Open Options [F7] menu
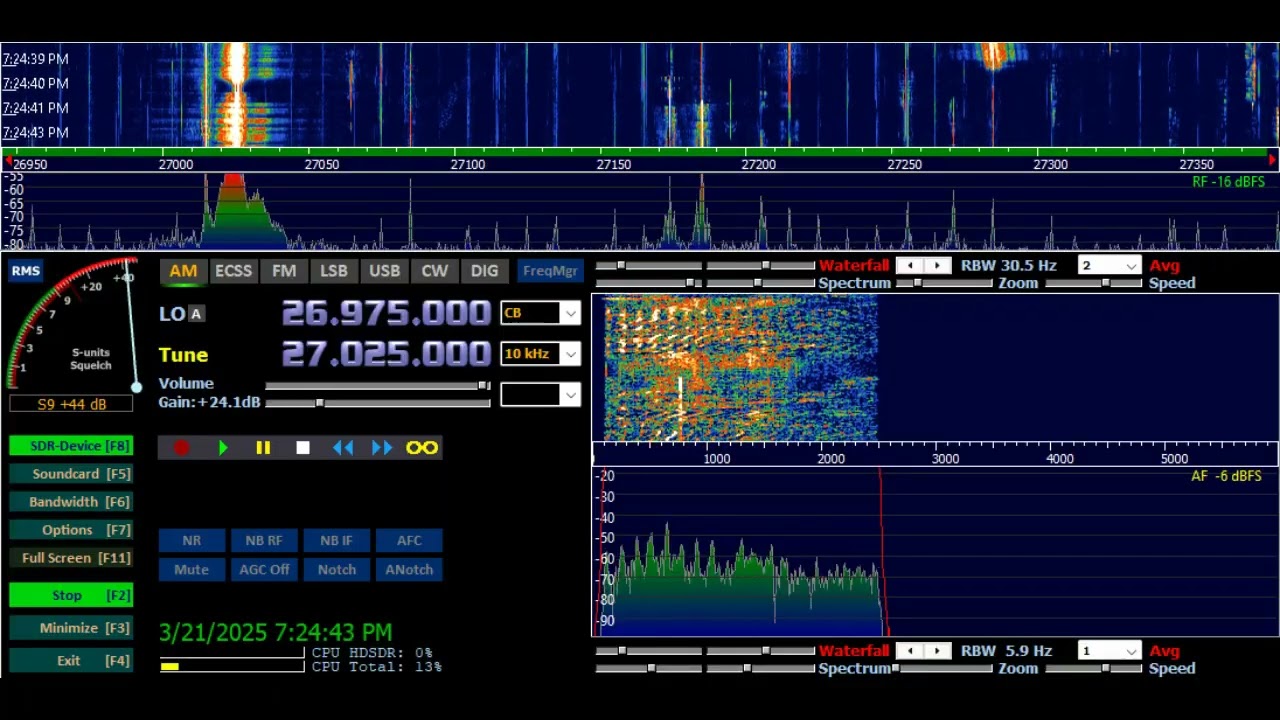The width and height of the screenshot is (1280, 720). (71, 530)
